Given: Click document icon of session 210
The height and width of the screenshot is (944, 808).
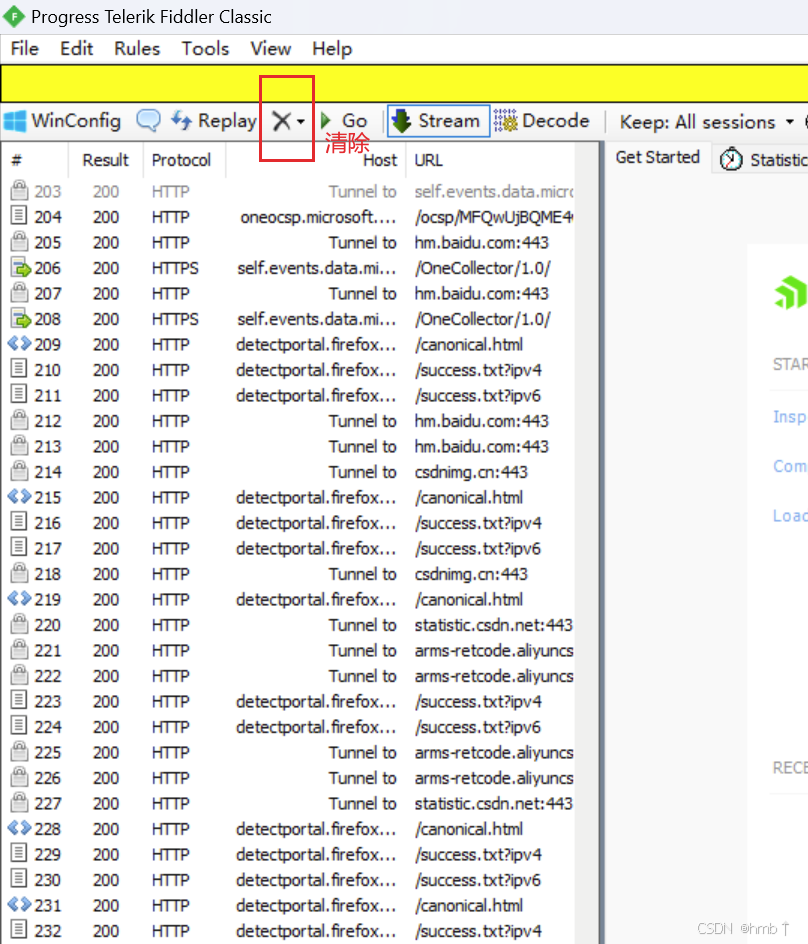Looking at the screenshot, I should click(19, 368).
